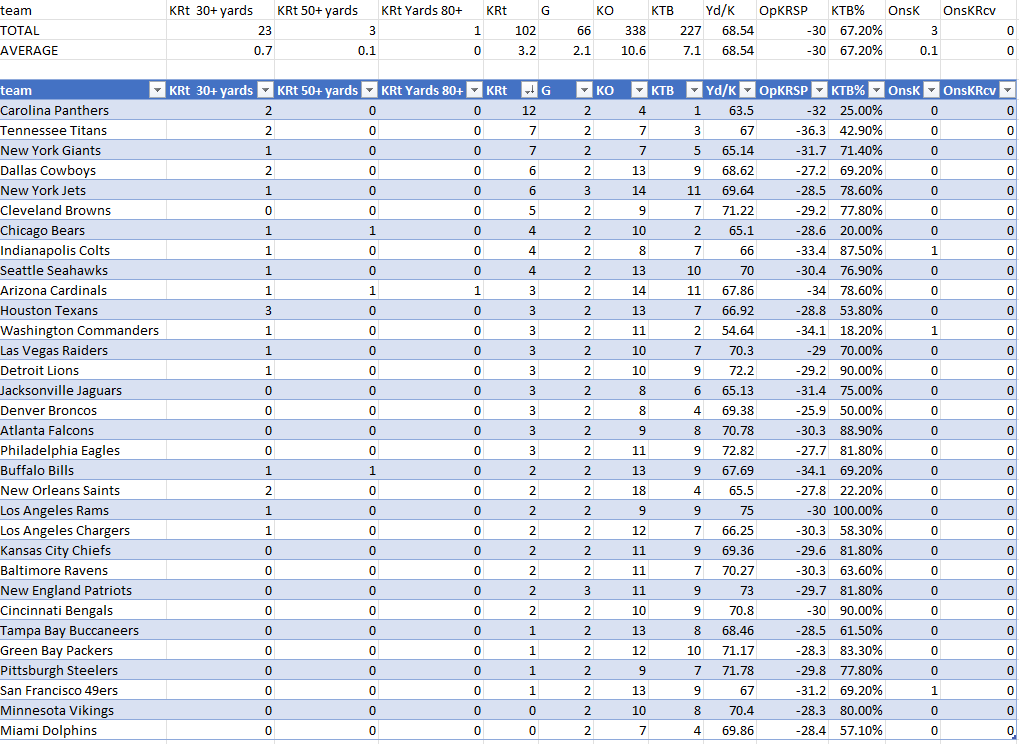1019x744 pixels.
Task: Select the TOTAL row label cell
Action: point(83,31)
